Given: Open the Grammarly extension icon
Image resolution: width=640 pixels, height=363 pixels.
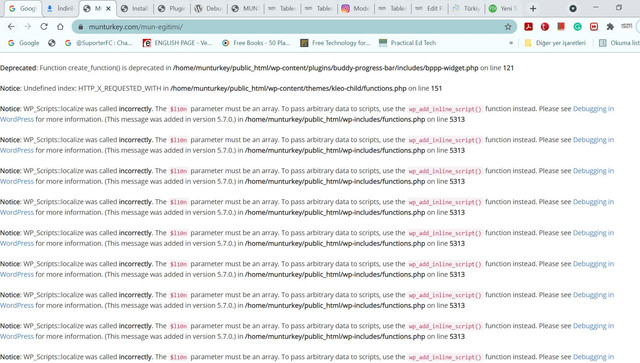Looking at the screenshot, I should (577, 27).
